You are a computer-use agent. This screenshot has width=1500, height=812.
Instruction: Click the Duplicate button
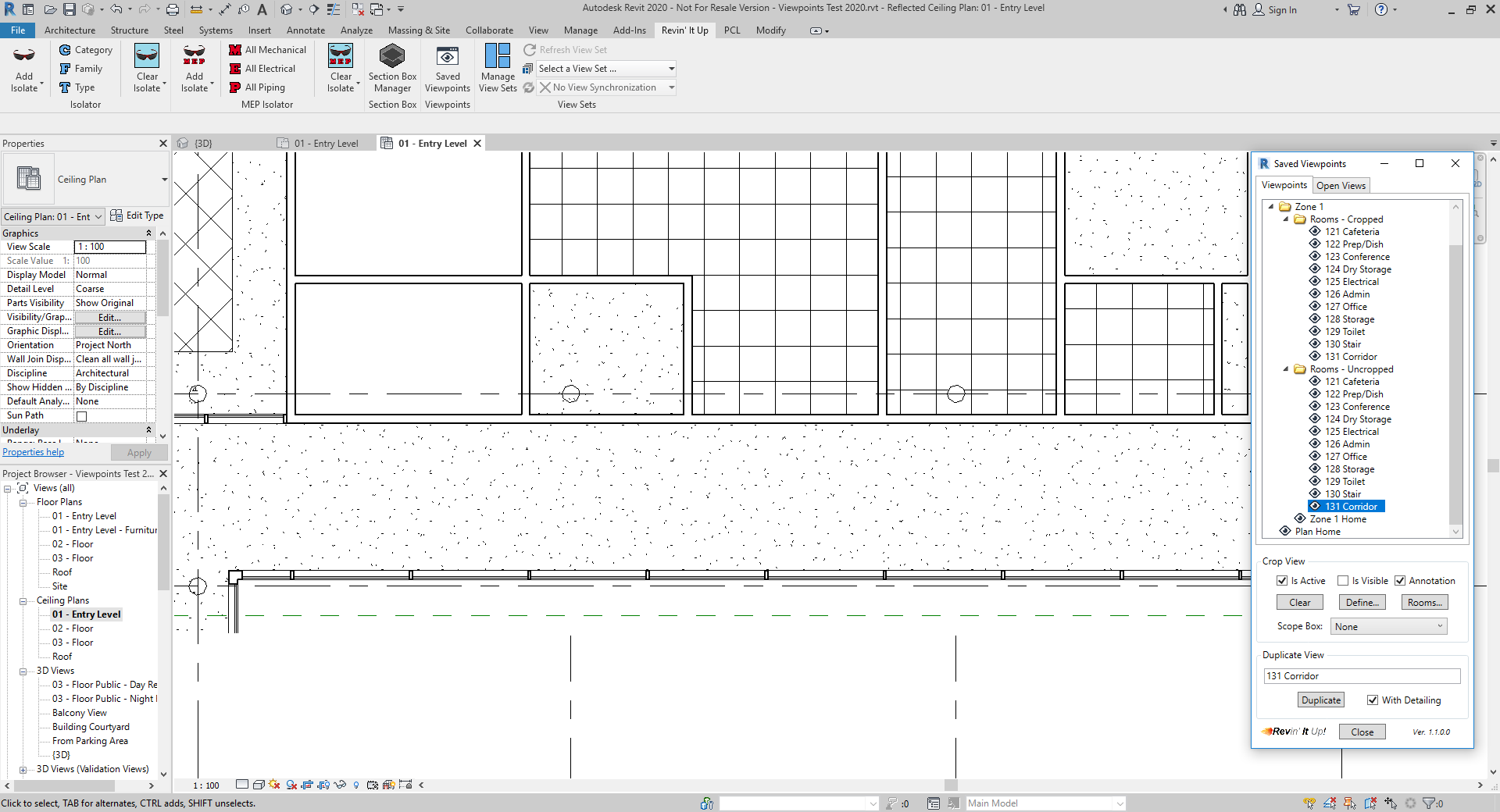1321,700
